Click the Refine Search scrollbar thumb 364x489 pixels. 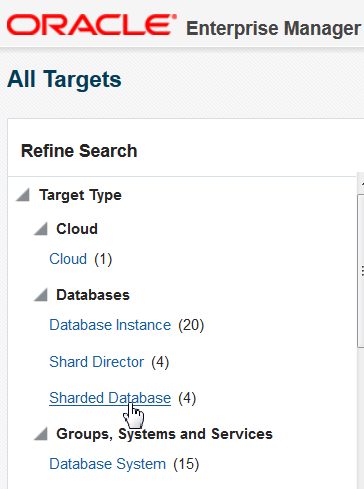point(361,271)
